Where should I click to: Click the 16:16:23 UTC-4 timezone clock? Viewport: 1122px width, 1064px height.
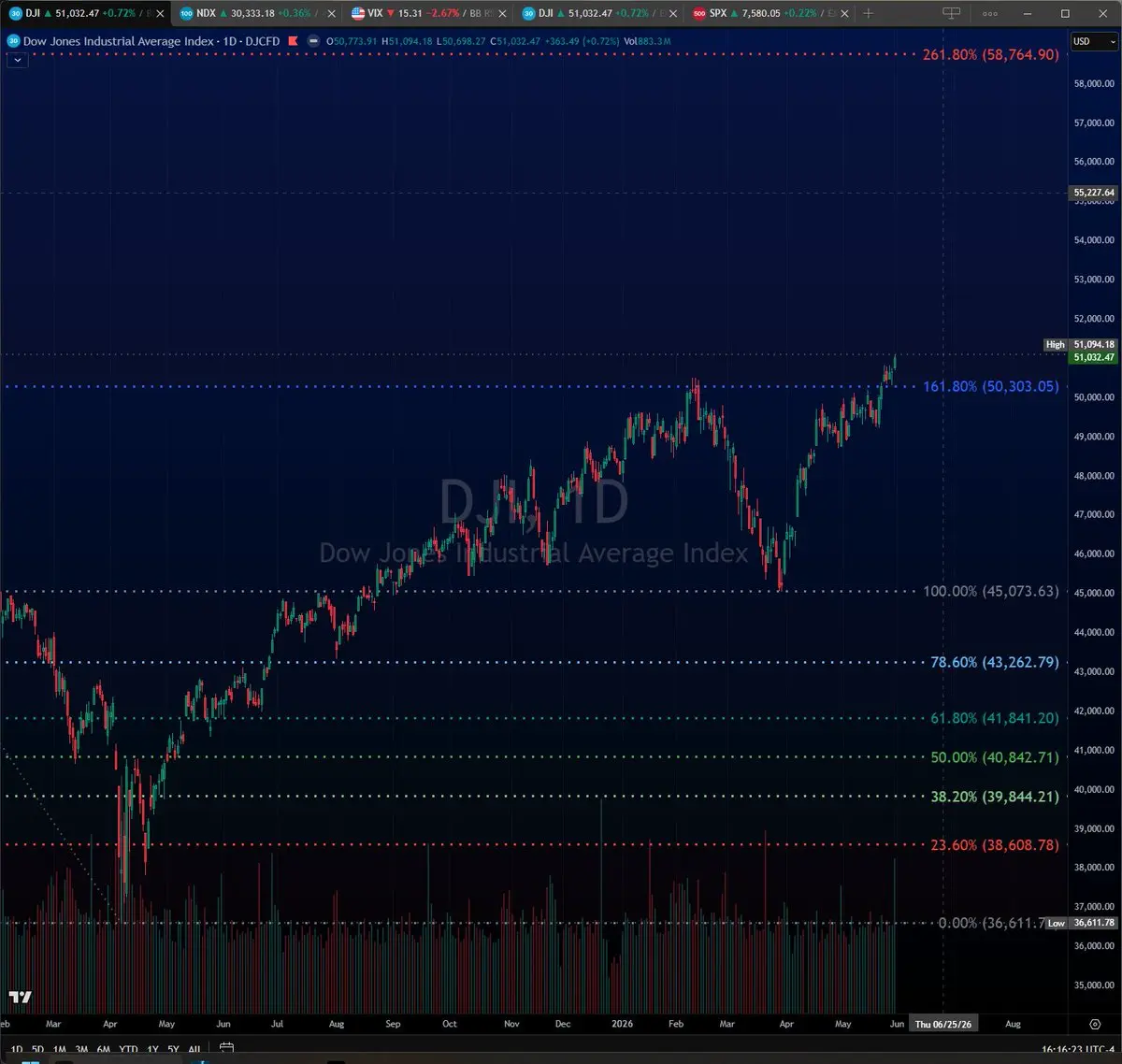1077,1050
